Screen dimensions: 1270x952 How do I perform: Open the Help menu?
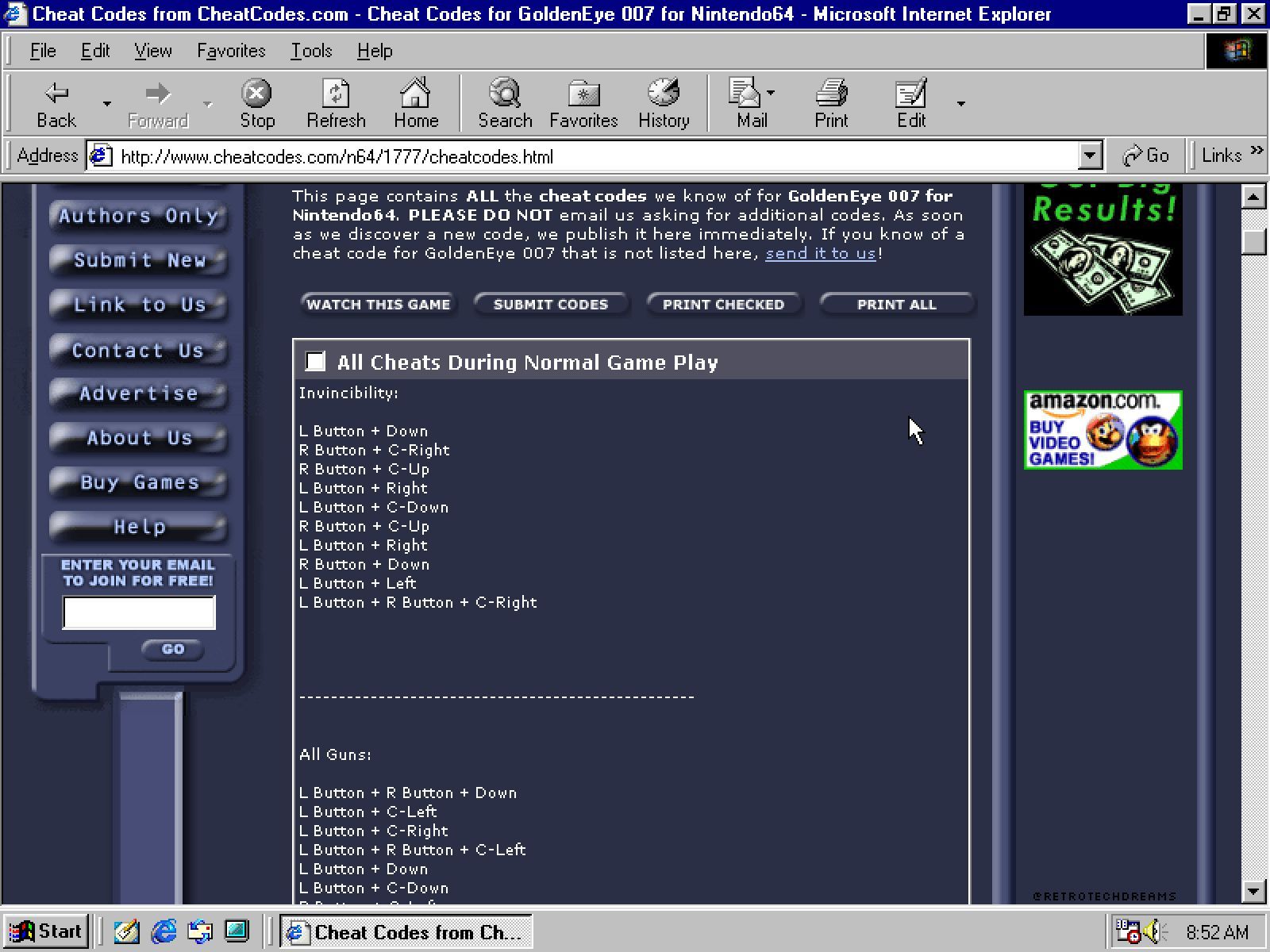coord(375,51)
